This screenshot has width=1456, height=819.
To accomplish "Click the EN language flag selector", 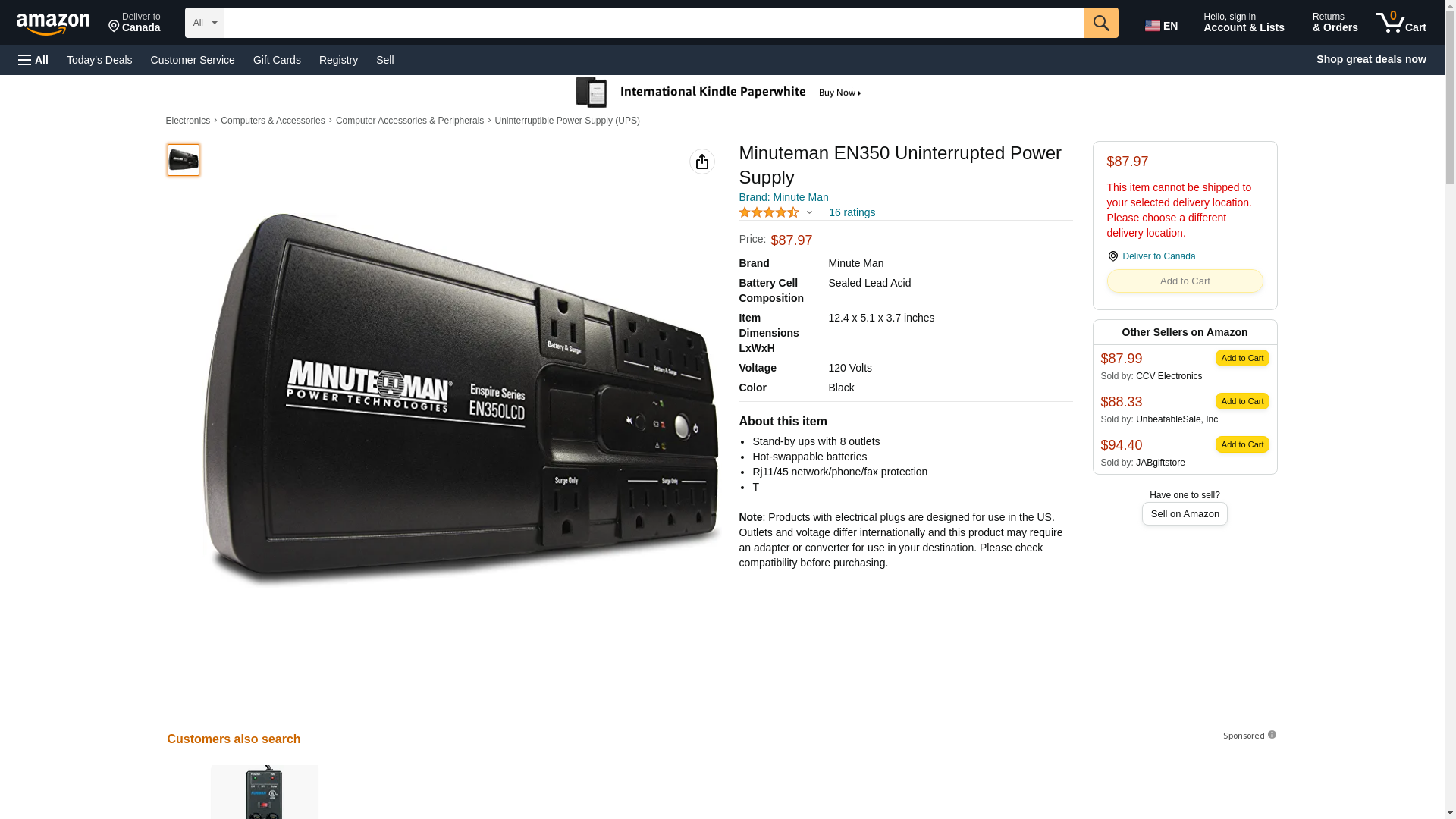I will pos(1161,26).
